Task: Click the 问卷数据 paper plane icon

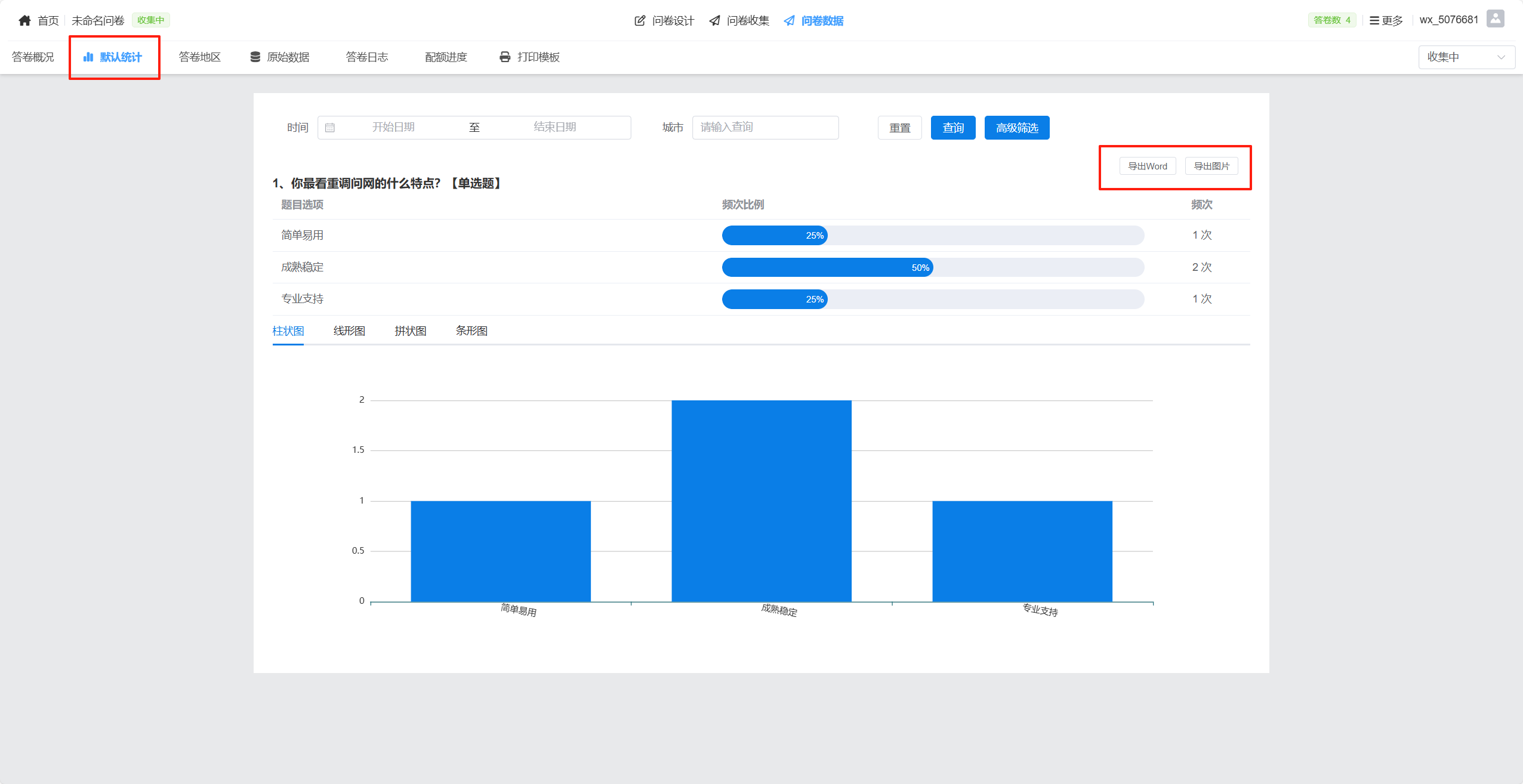Action: pos(789,21)
